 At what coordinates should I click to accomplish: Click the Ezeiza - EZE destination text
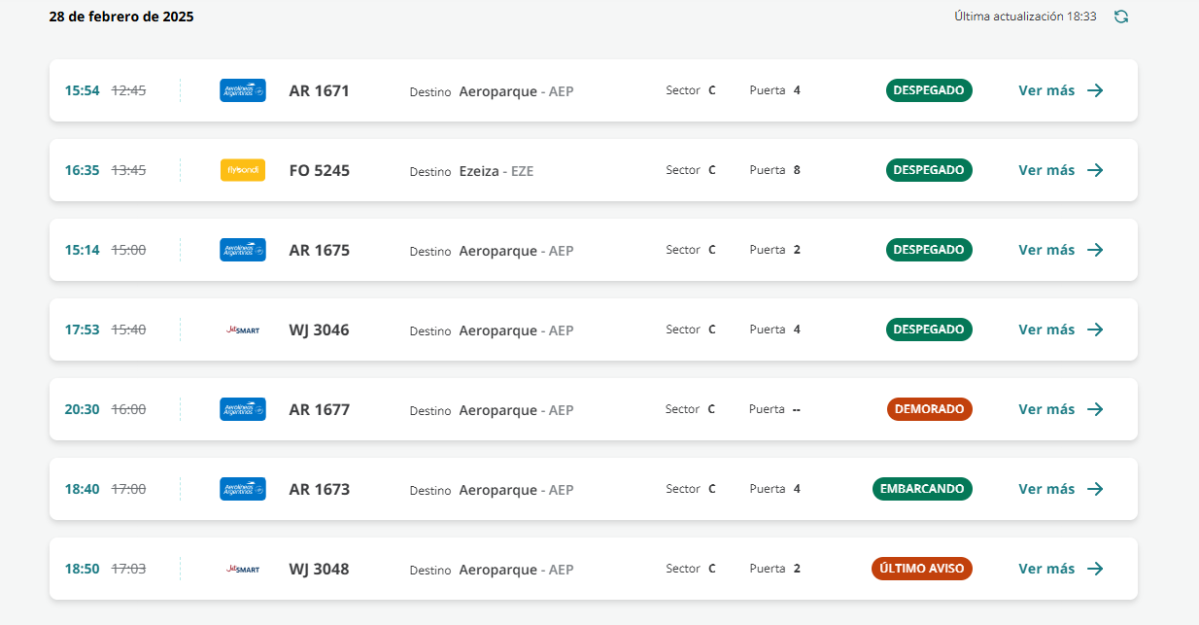496,171
